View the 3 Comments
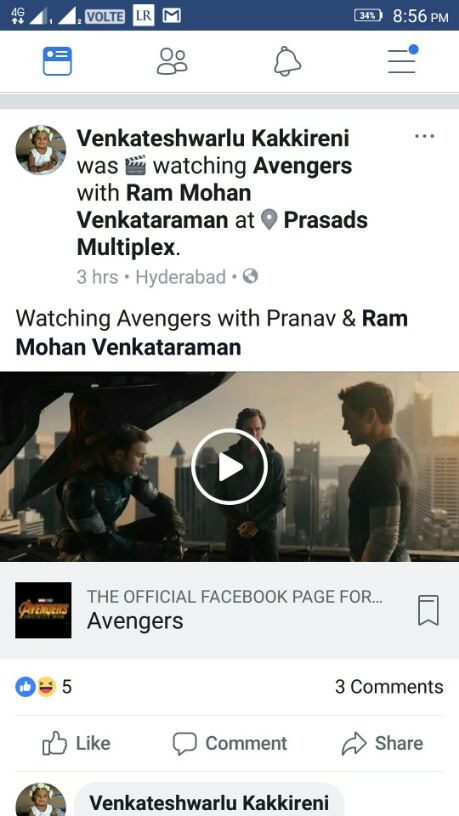The image size is (459, 816). click(389, 687)
